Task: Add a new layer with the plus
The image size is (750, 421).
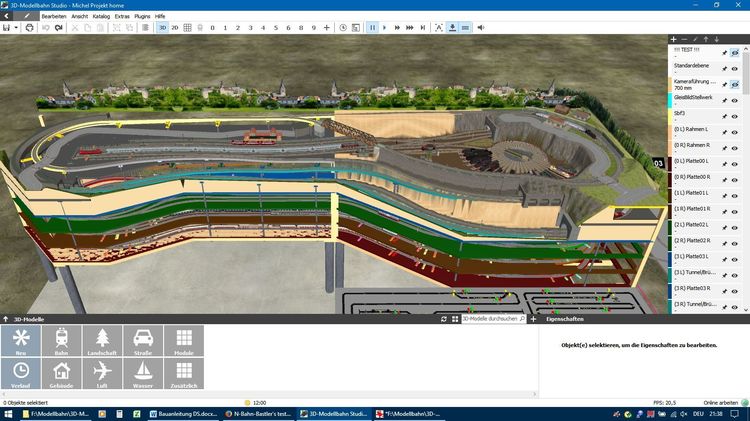Action: pos(673,39)
